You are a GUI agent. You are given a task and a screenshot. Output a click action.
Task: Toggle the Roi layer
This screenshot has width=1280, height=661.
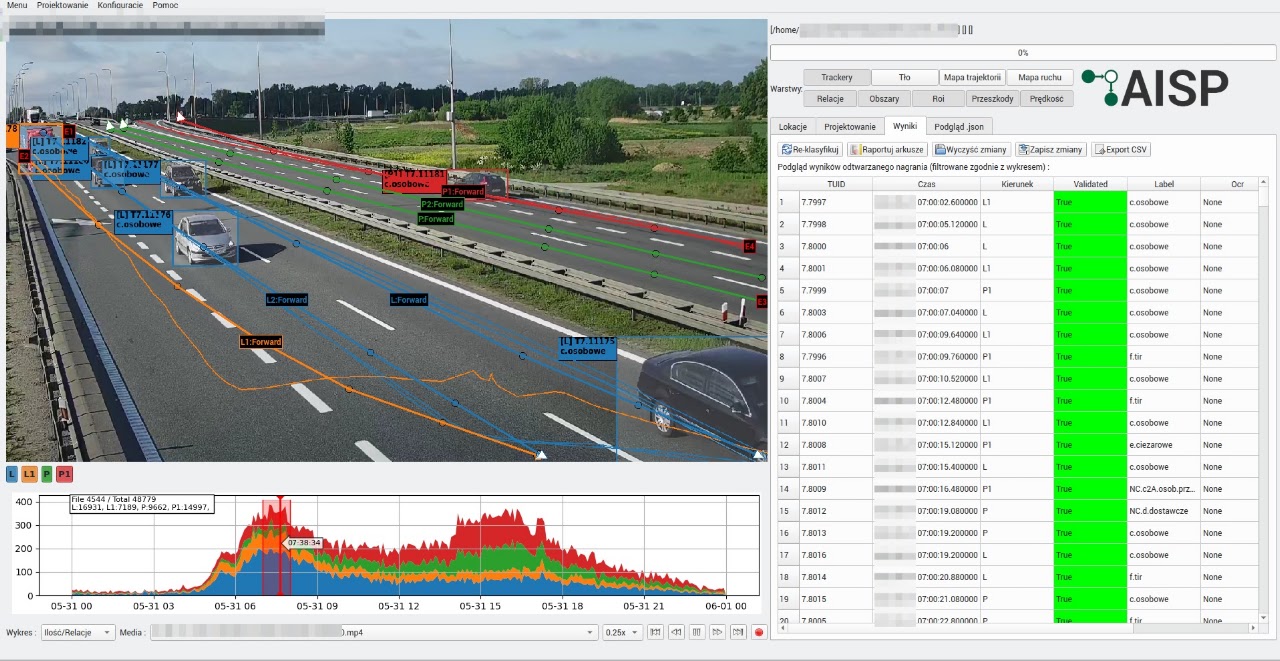(938, 99)
